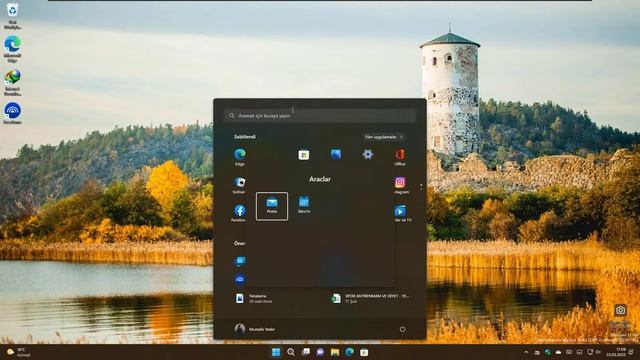640x360 pixels.
Task: Open the Posta mail app in Araclar folder
Action: [272, 206]
